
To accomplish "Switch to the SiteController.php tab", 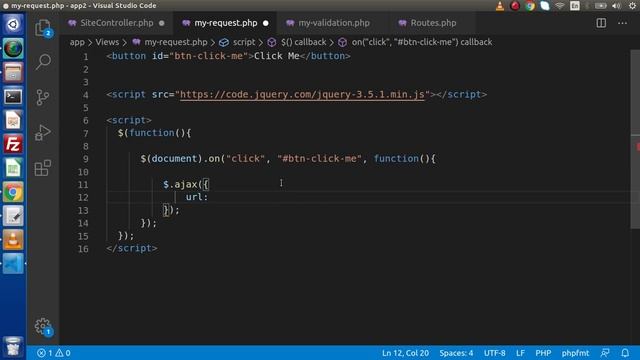I will click(117, 23).
